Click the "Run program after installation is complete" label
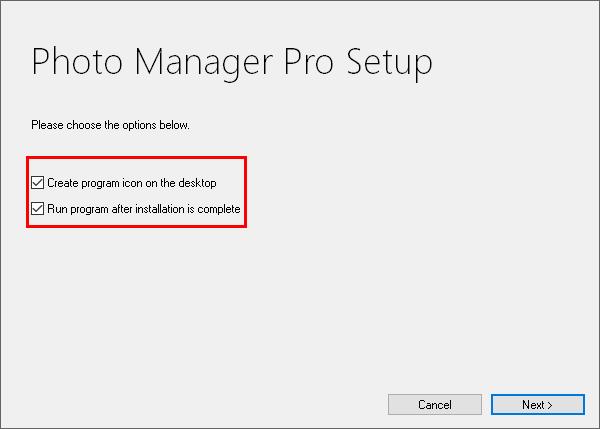The height and width of the screenshot is (429, 600). (x=143, y=209)
